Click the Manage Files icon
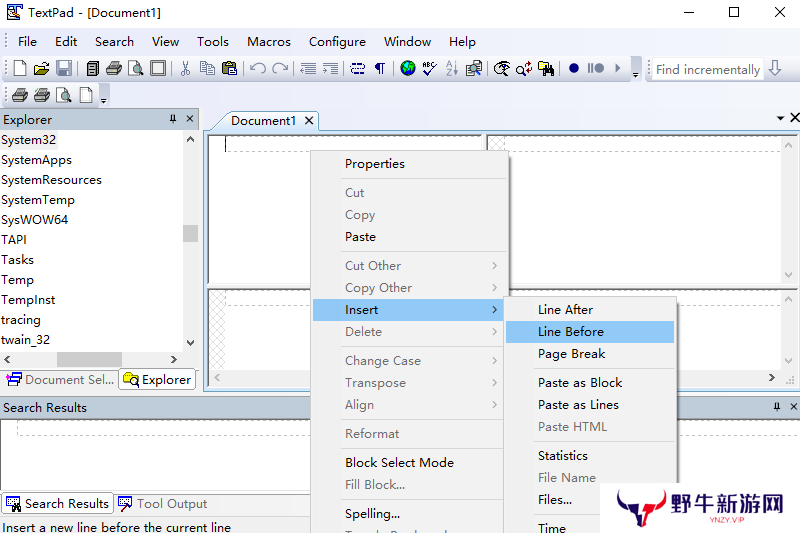Screen dimensions: 800x533 coord(92,68)
